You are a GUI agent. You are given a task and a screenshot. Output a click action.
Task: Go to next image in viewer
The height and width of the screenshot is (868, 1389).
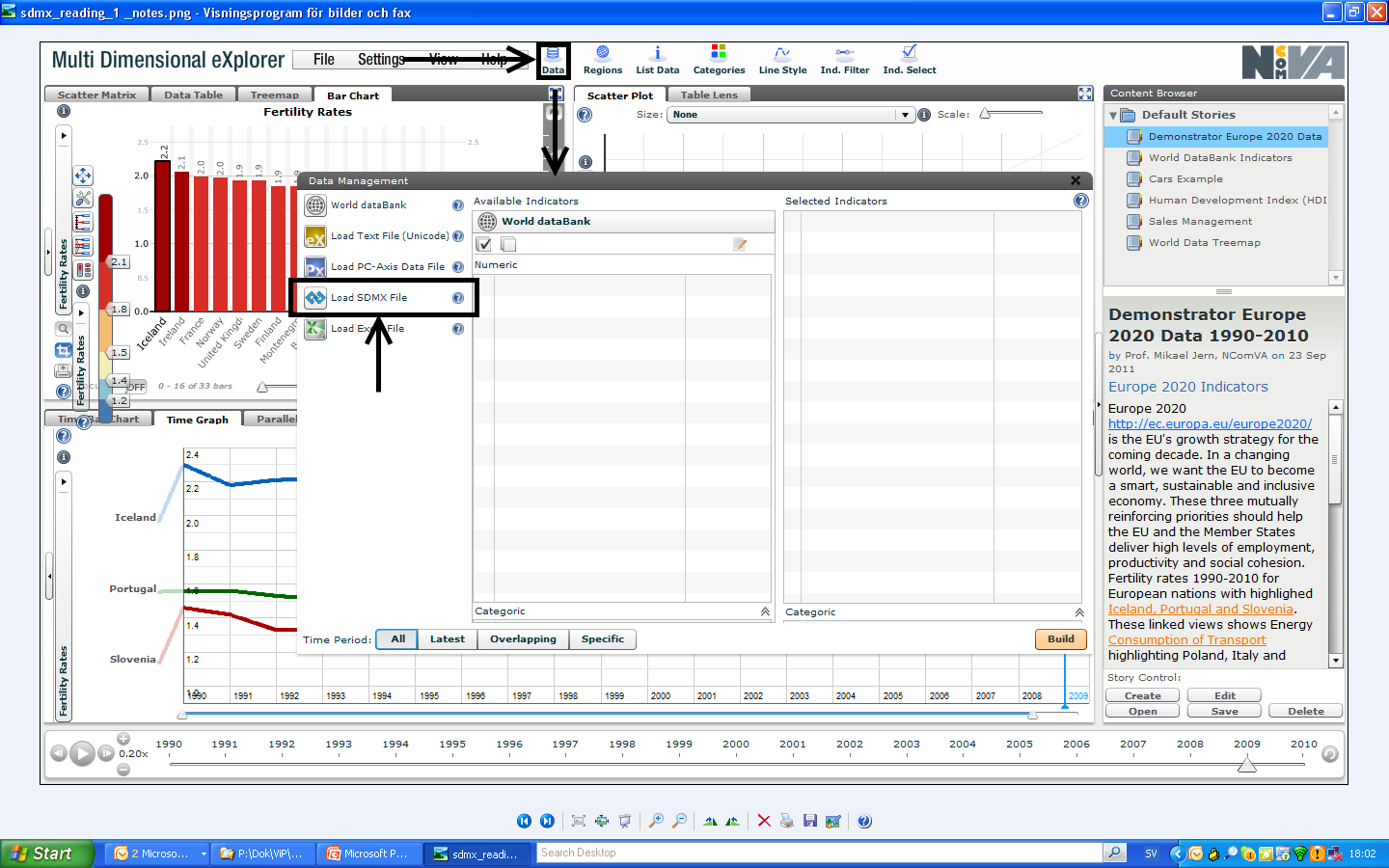click(x=547, y=821)
